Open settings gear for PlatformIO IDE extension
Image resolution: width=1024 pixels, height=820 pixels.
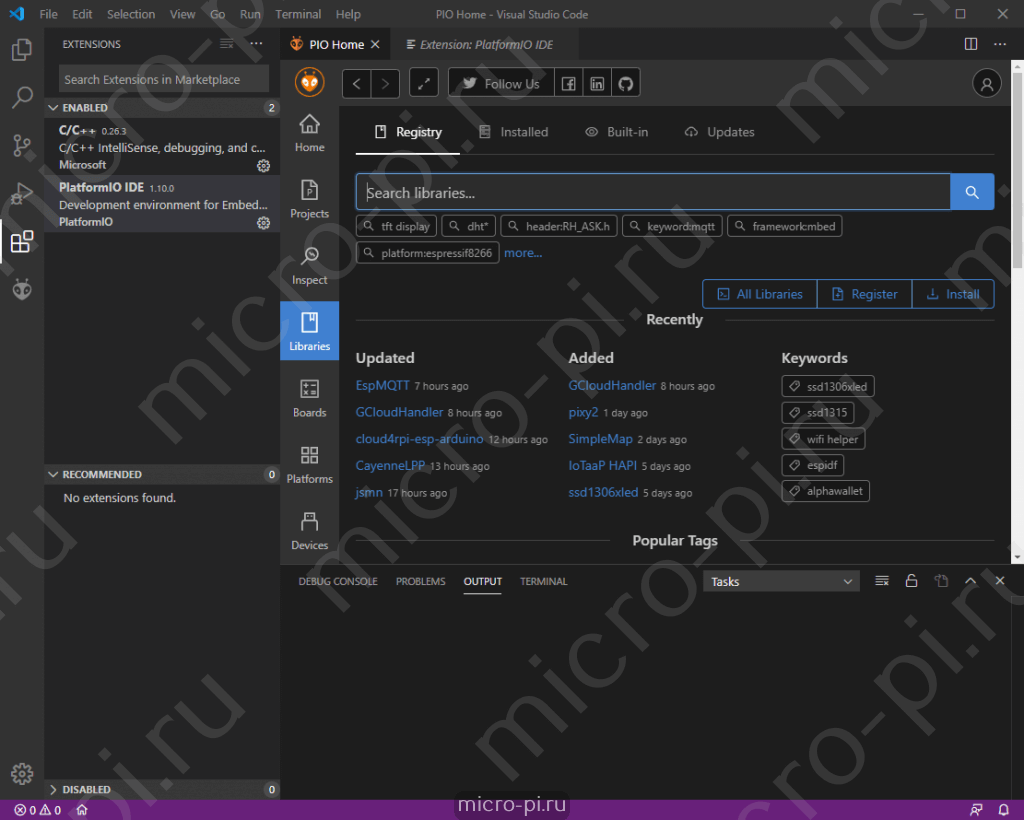tap(263, 222)
